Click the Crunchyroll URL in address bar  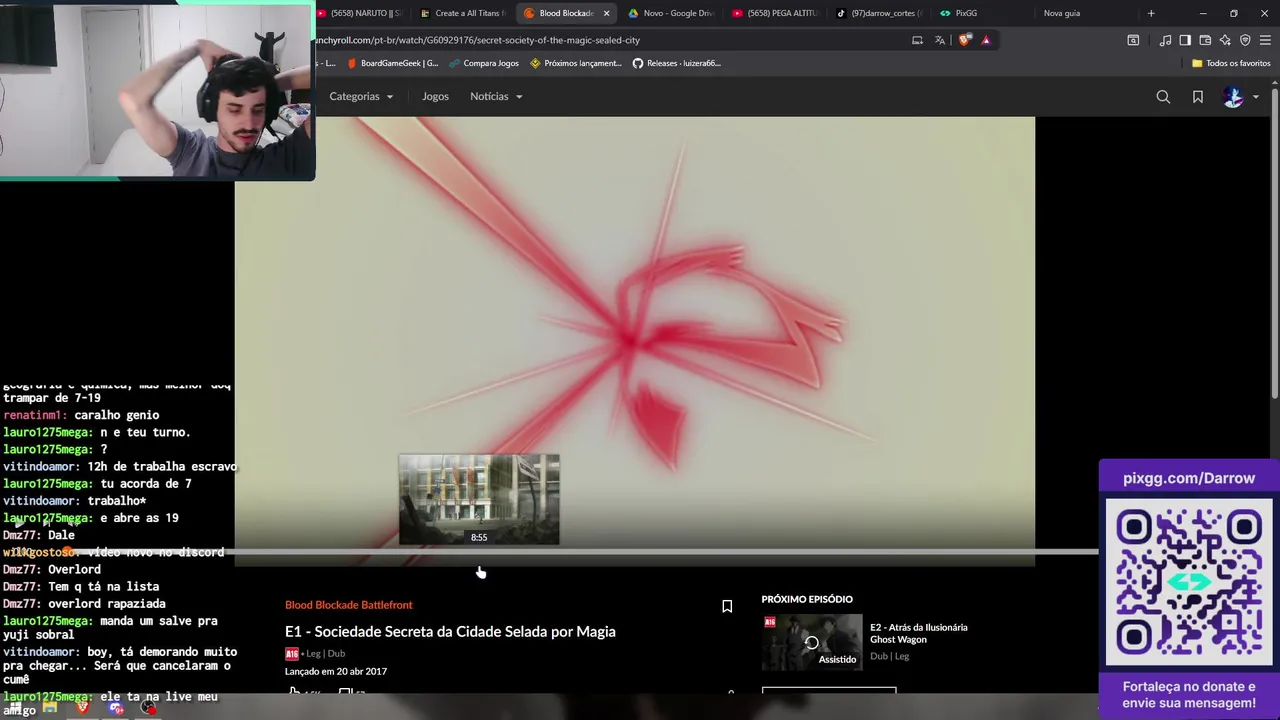point(477,40)
